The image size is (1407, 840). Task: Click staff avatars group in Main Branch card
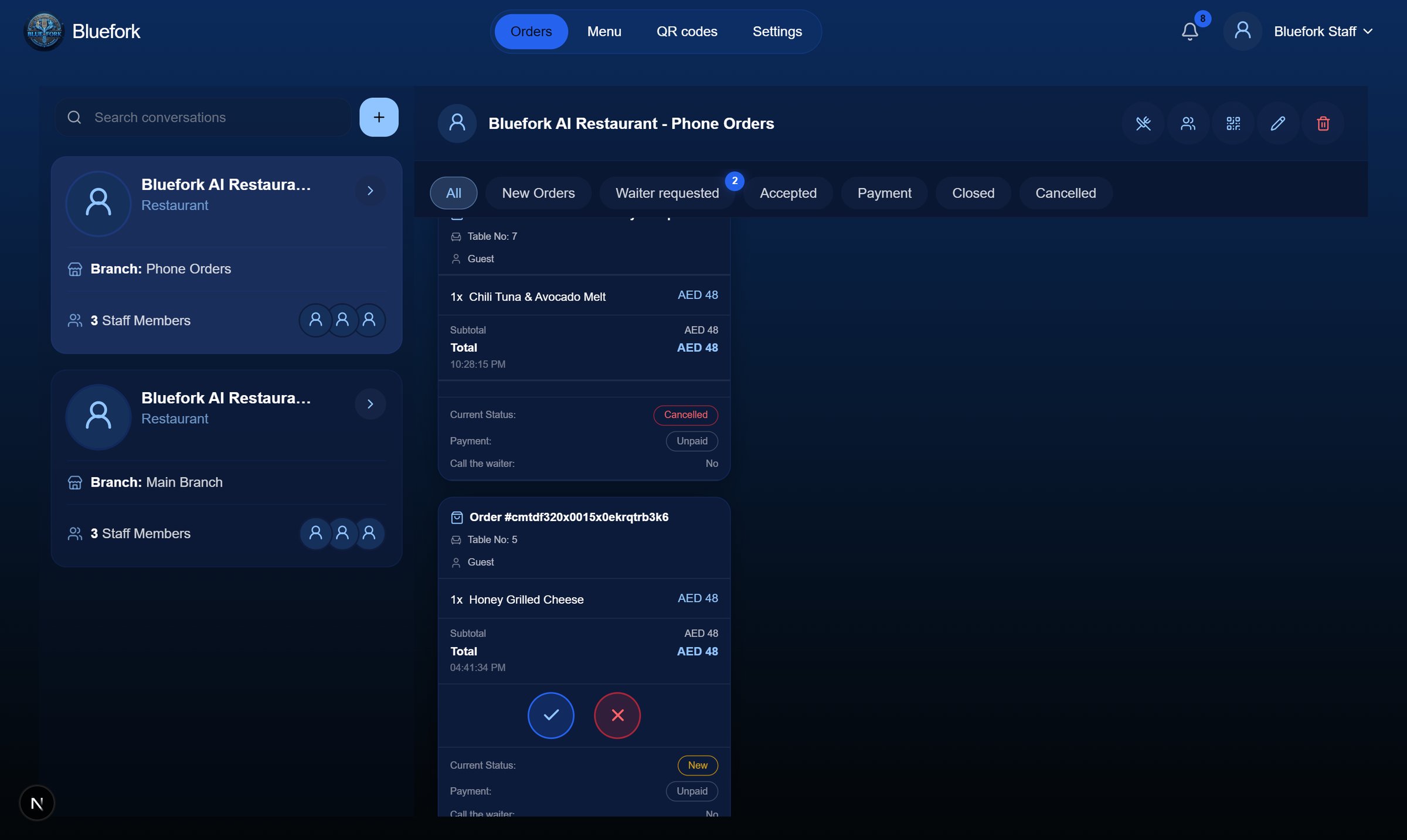342,533
